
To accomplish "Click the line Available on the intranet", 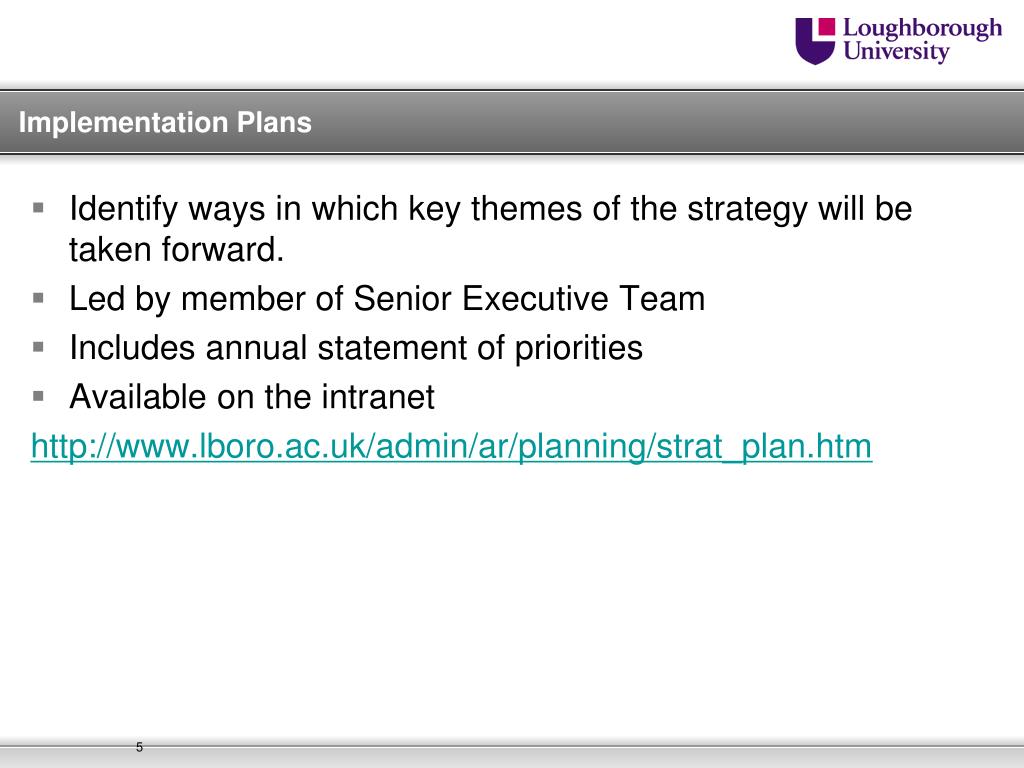I will click(252, 397).
